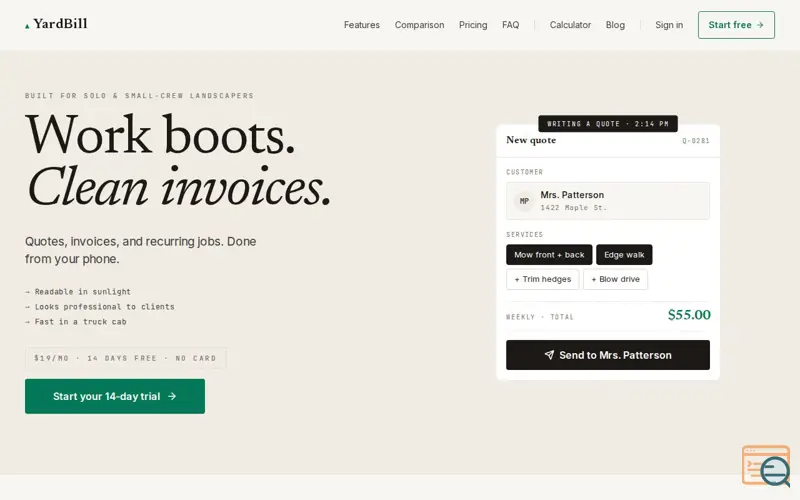Click the '$19/MO · 14 DAYS FREE · NO CARD' badge
Screen dimensions: 800x500
[126, 358]
